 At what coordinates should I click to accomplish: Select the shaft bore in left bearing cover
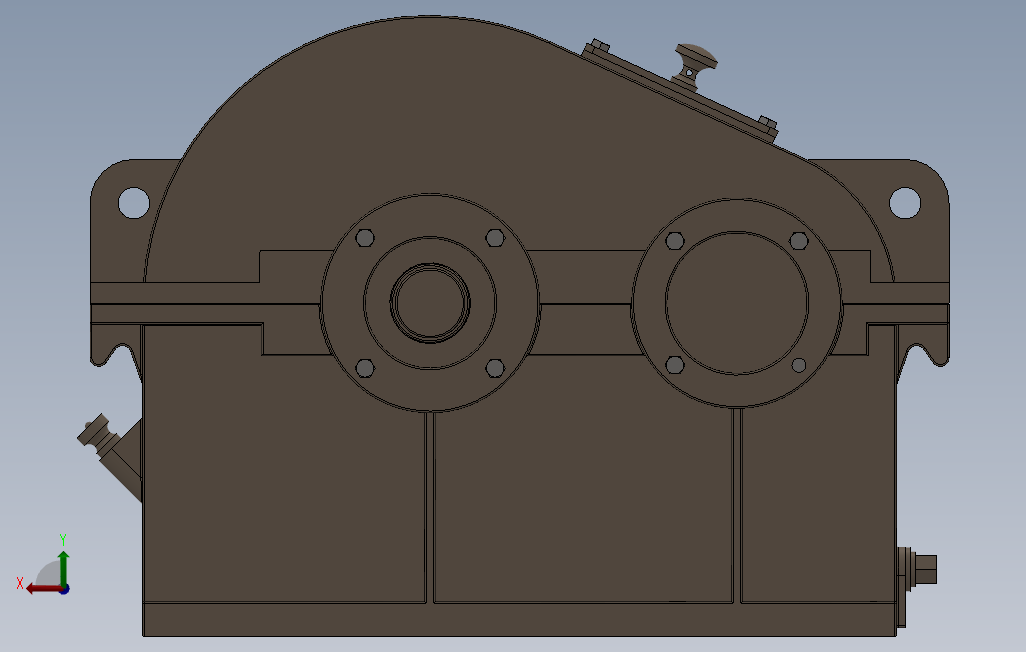[x=430, y=303]
